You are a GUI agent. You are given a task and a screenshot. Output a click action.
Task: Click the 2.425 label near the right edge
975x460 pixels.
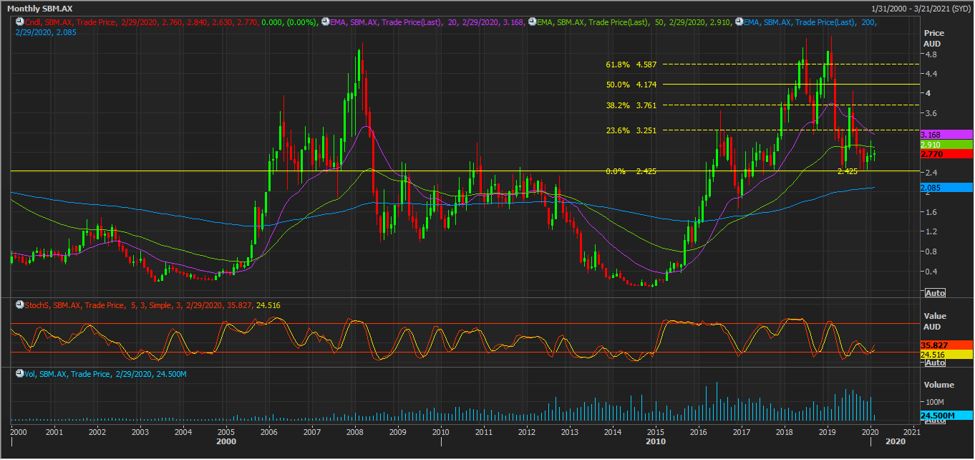[x=848, y=172]
